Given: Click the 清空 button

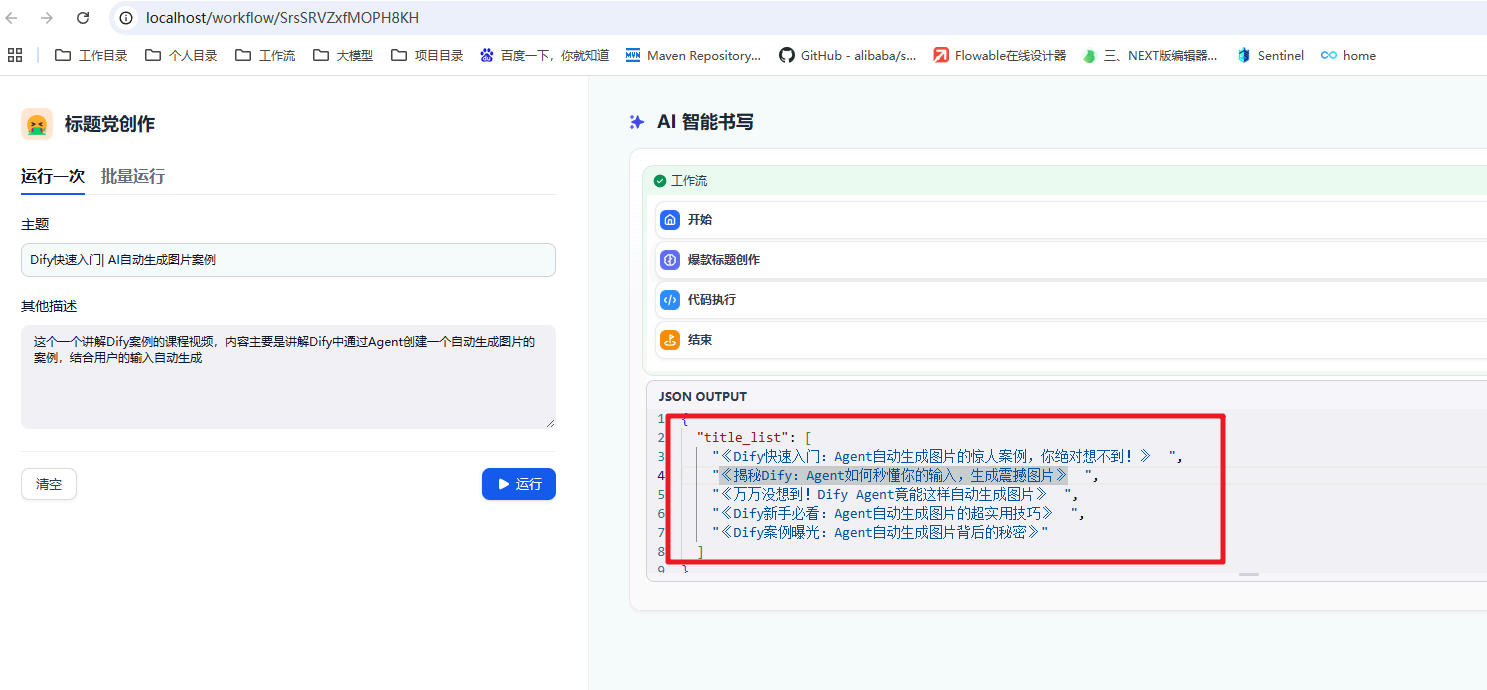Looking at the screenshot, I should point(49,484).
